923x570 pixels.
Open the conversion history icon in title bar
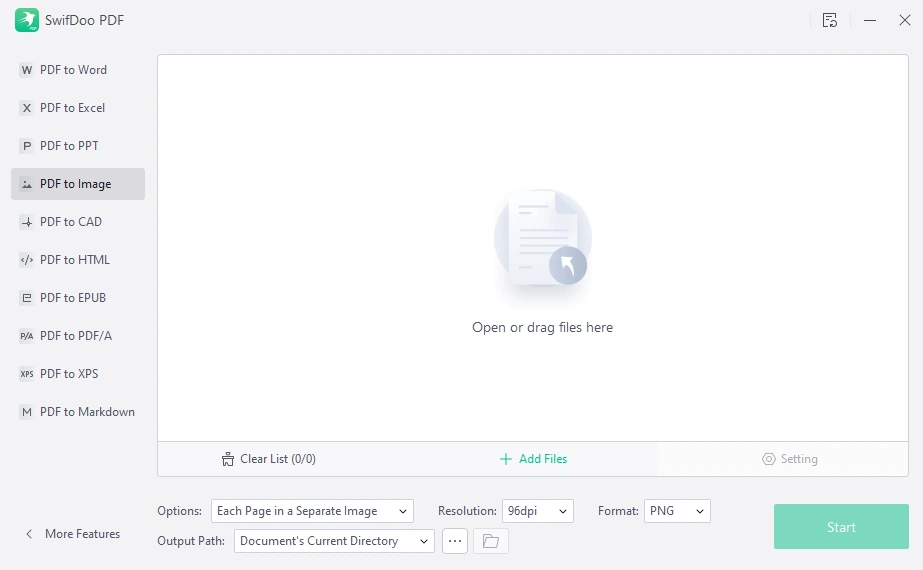830,20
